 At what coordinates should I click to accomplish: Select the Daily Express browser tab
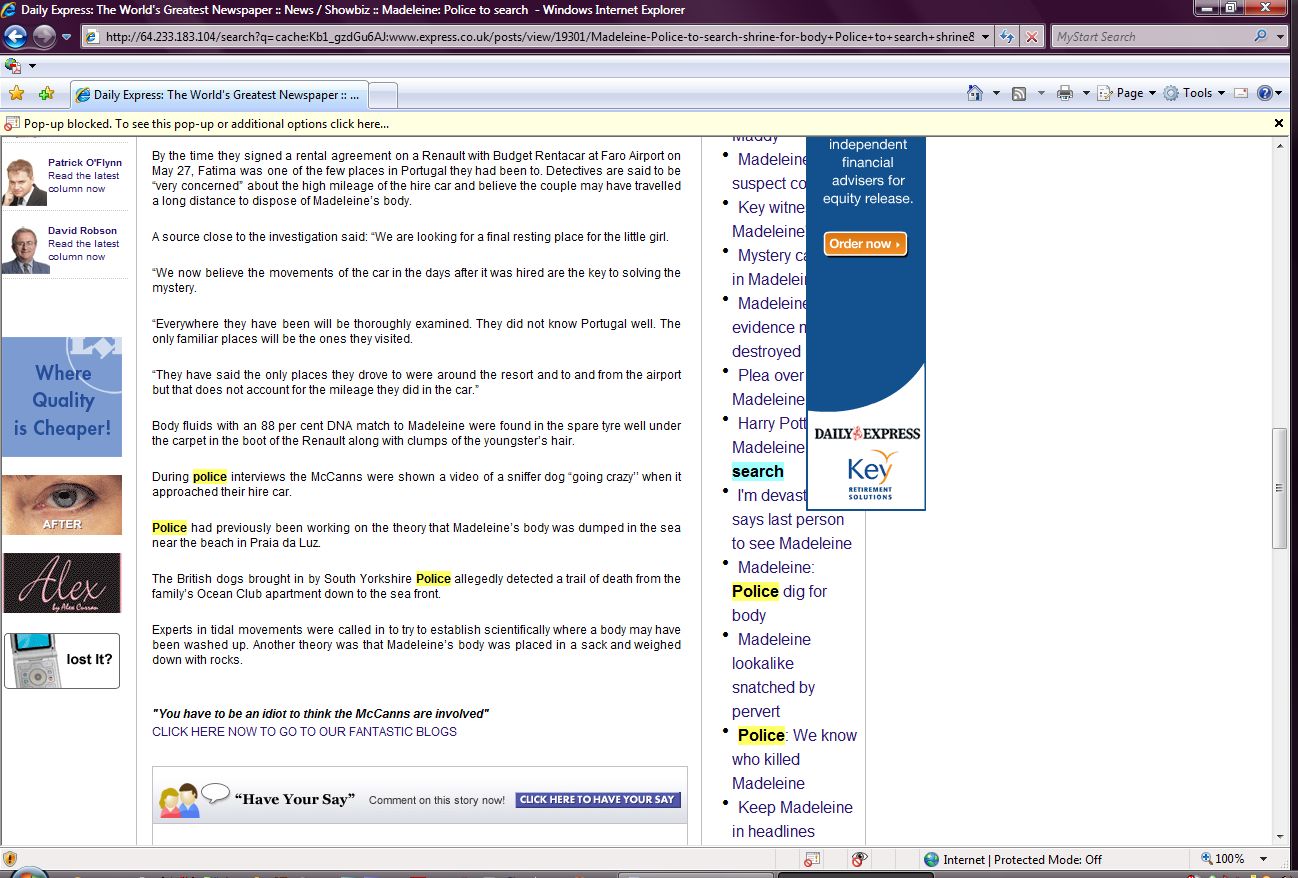[x=220, y=95]
